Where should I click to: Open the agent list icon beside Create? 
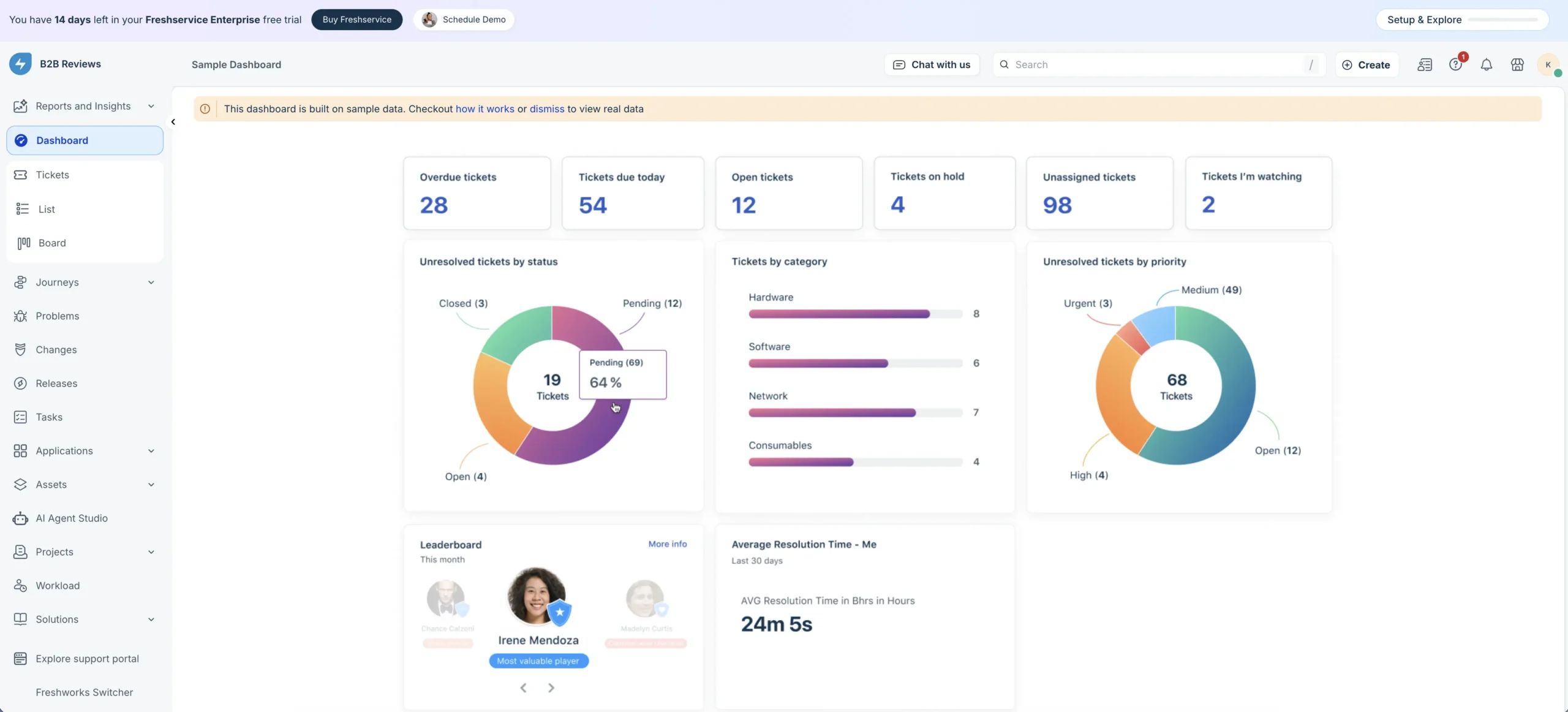point(1425,64)
